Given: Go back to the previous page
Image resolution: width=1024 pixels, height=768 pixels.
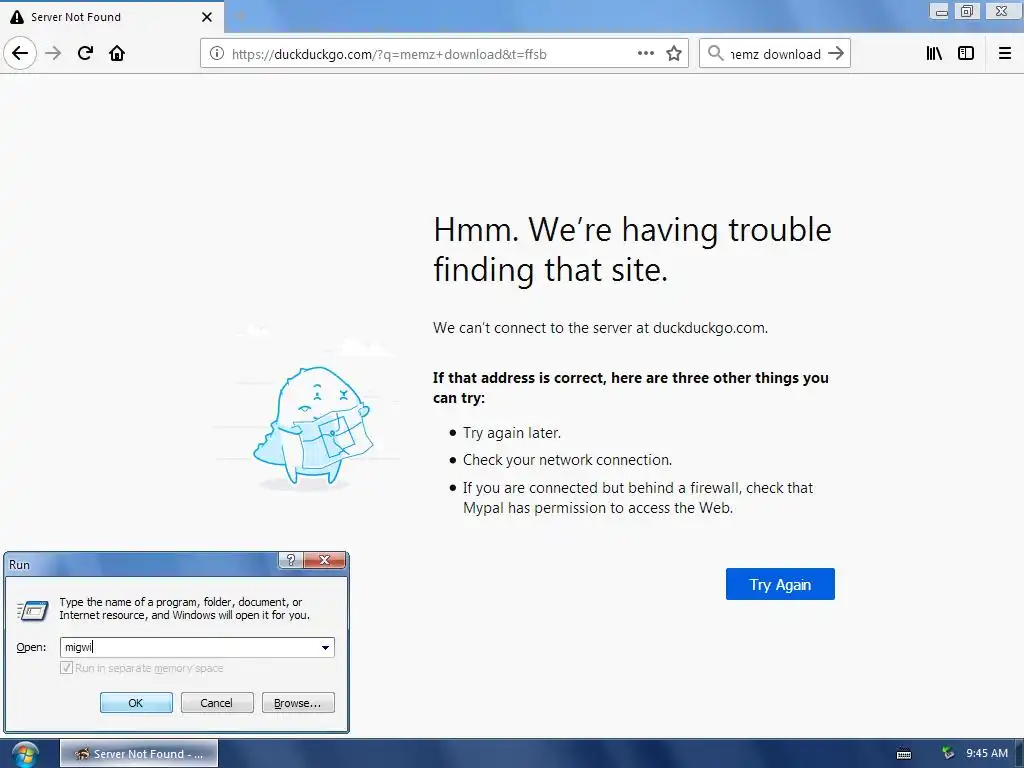Looking at the screenshot, I should coord(20,54).
